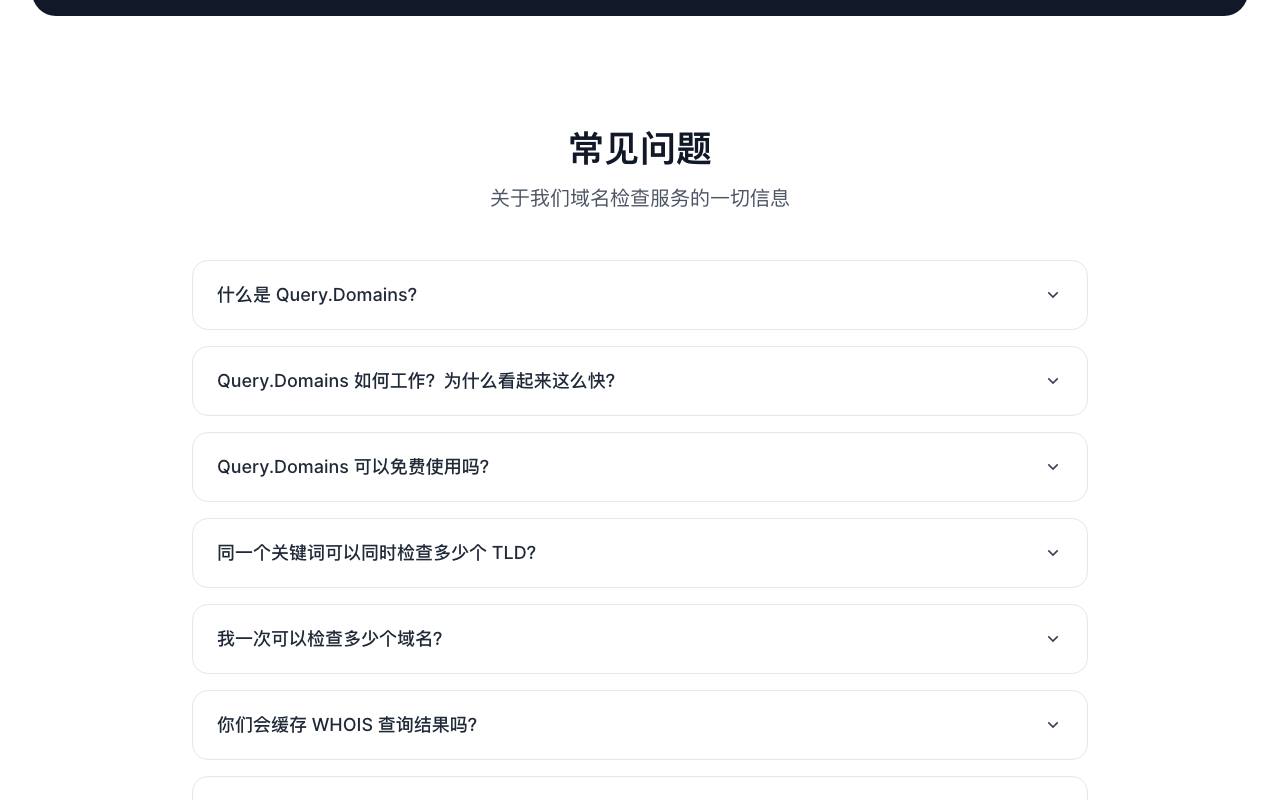Click subtitle "关于我们域名检查服务的一切信息"
The image size is (1280, 800).
click(x=640, y=198)
